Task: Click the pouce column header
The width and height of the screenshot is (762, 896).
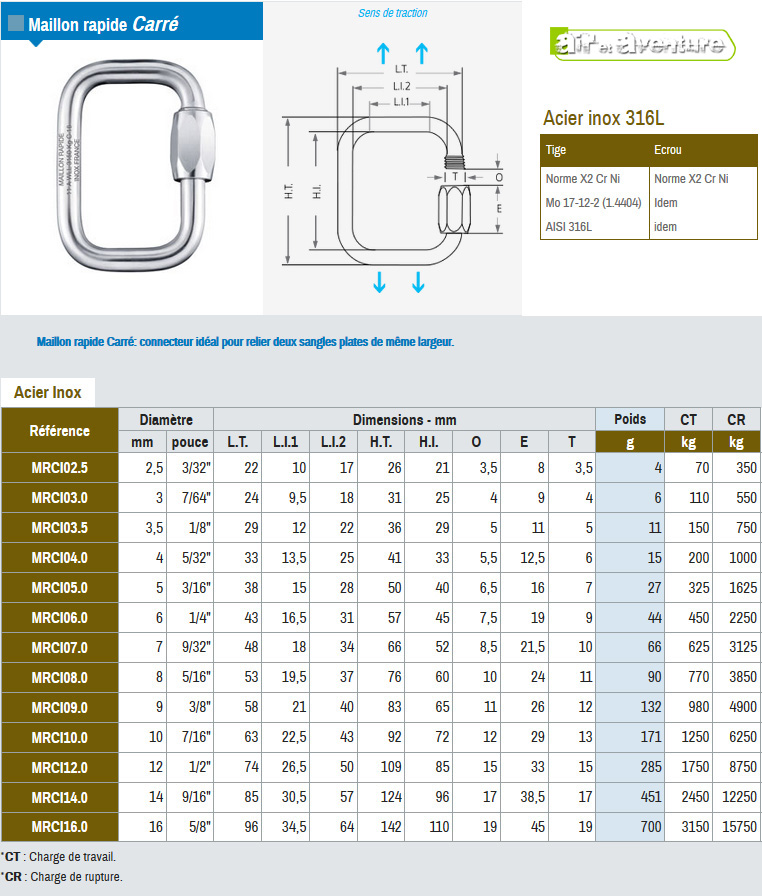Action: [190, 442]
